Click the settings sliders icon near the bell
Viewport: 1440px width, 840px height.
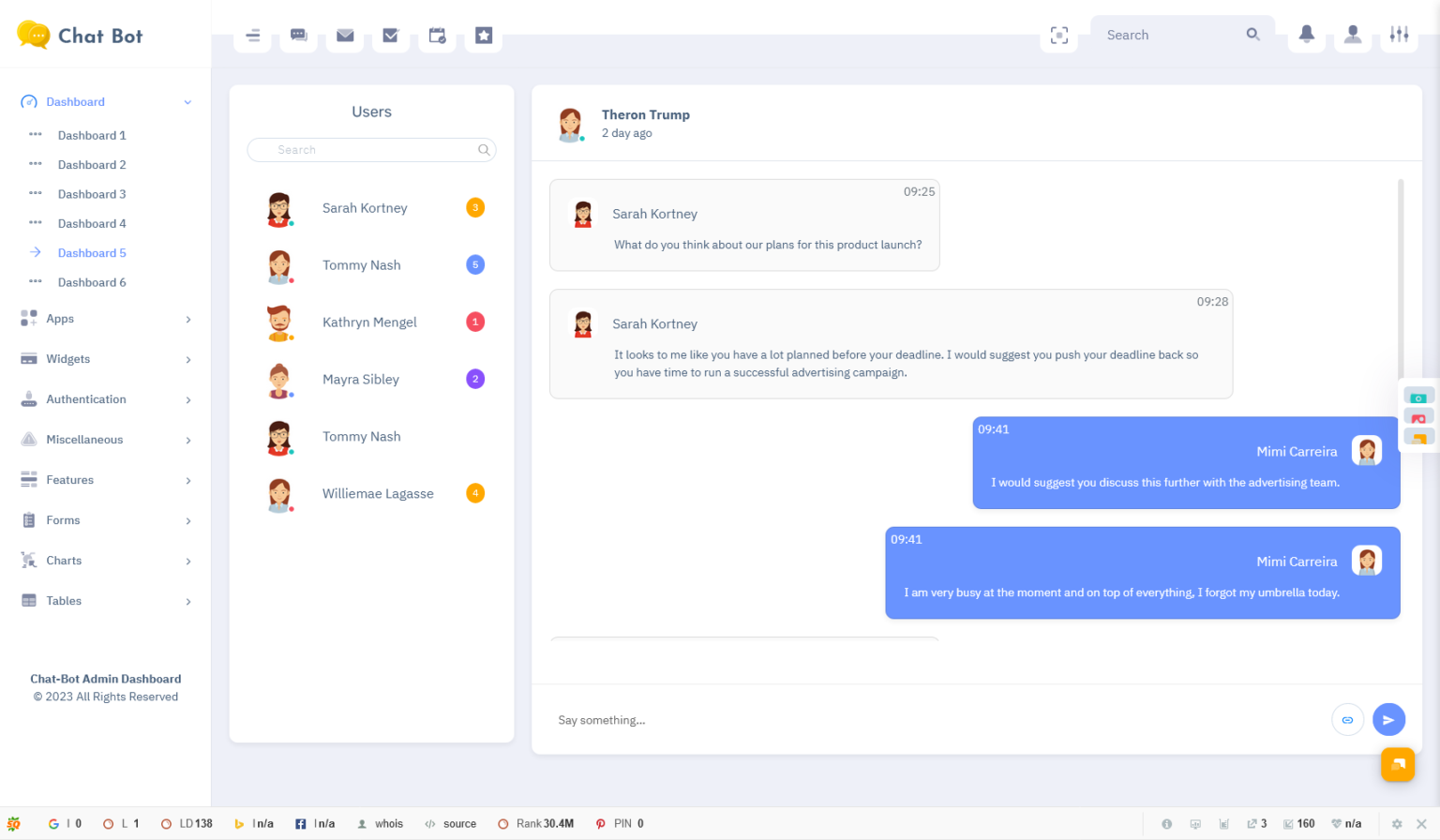(x=1399, y=35)
